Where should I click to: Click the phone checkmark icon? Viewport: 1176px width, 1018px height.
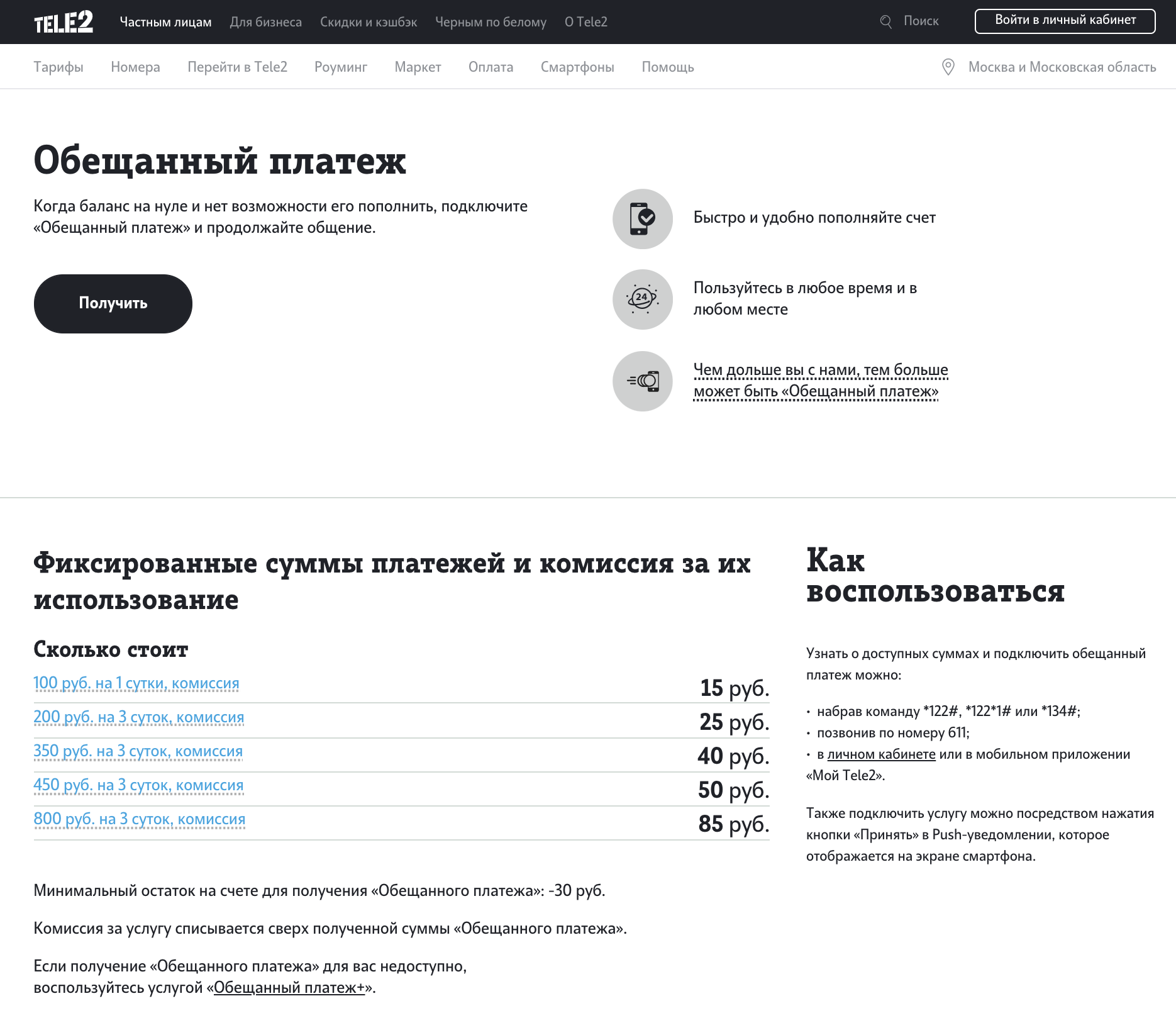pos(642,219)
